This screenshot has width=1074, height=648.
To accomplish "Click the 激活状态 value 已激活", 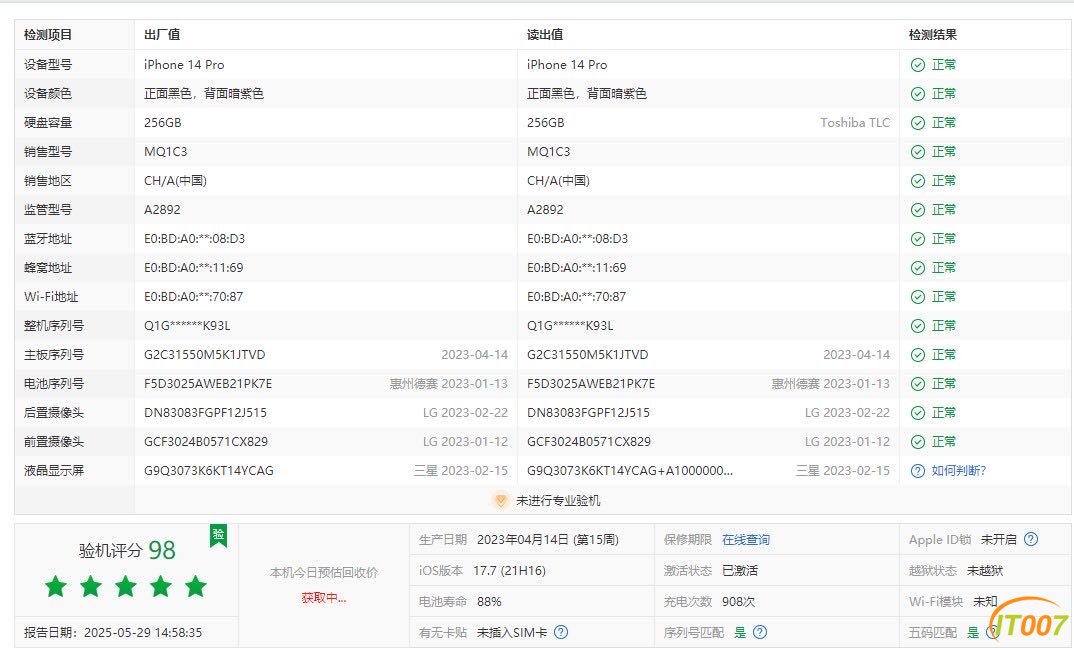I will coord(740,571).
